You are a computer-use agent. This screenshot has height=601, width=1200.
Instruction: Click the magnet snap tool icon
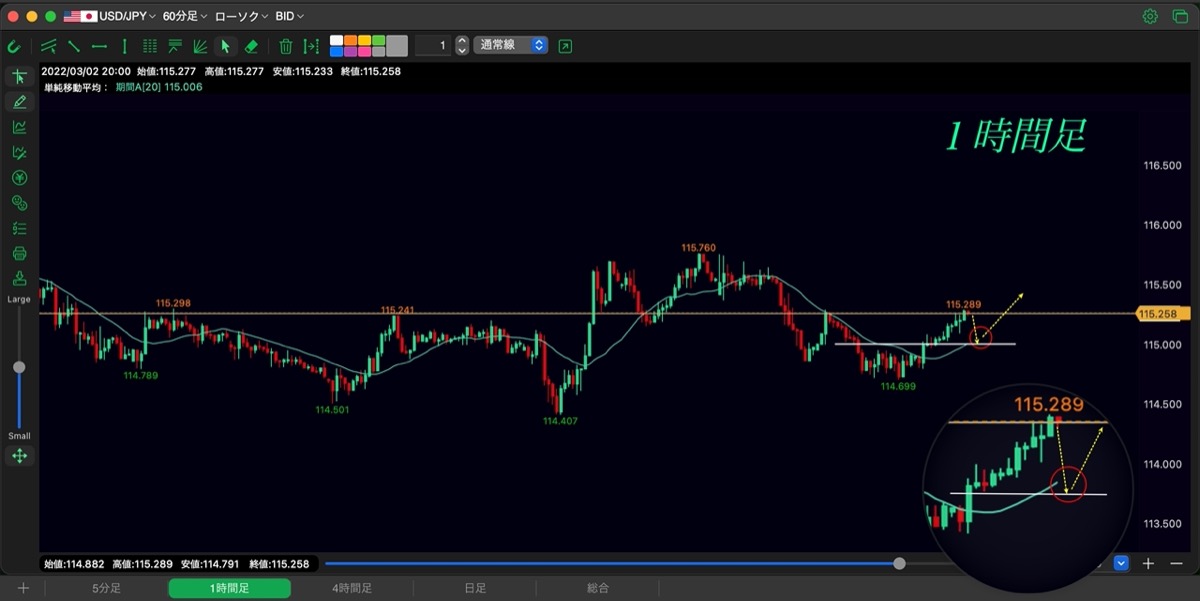coord(14,46)
